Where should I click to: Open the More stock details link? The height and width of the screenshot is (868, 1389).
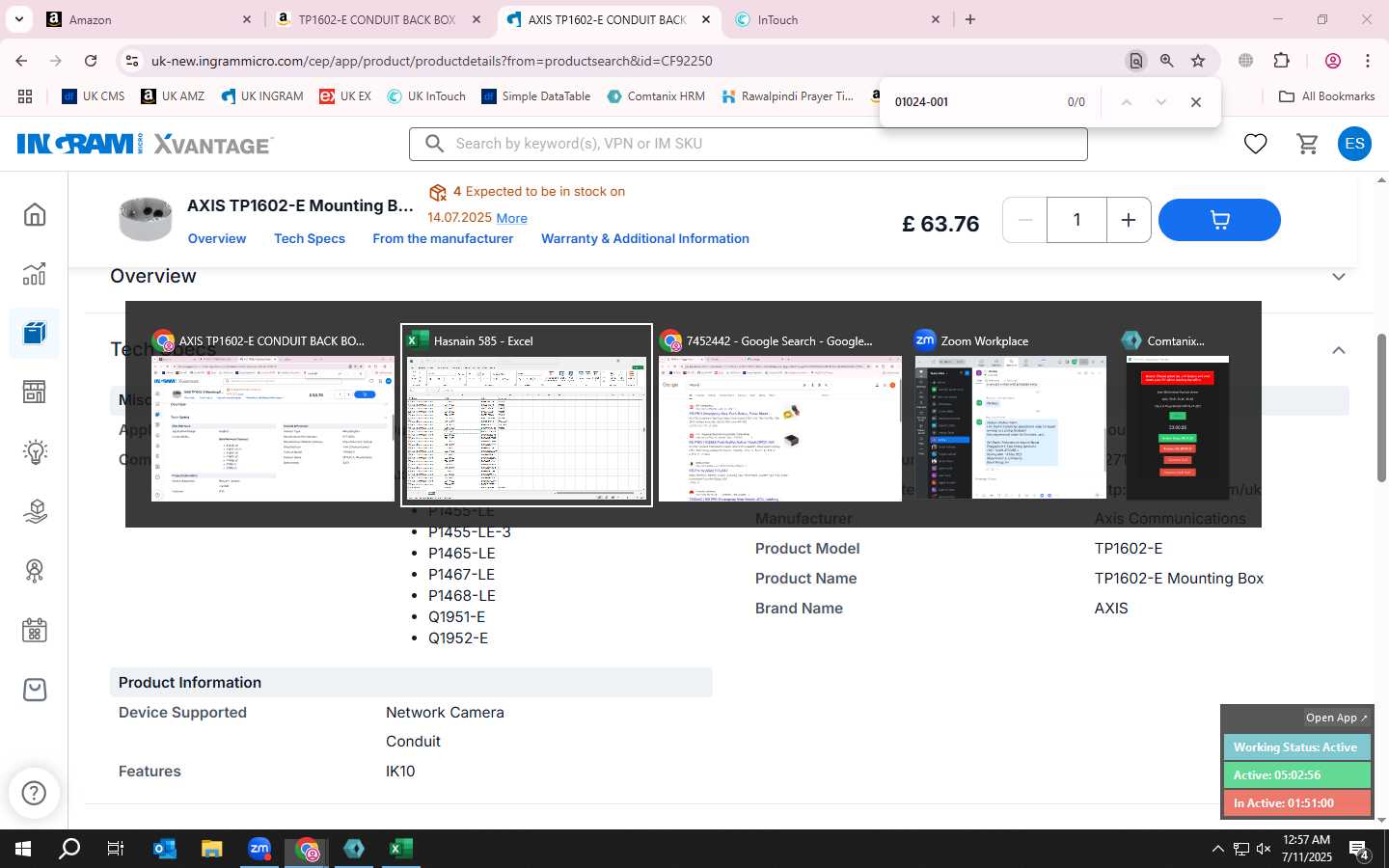pyautogui.click(x=511, y=219)
